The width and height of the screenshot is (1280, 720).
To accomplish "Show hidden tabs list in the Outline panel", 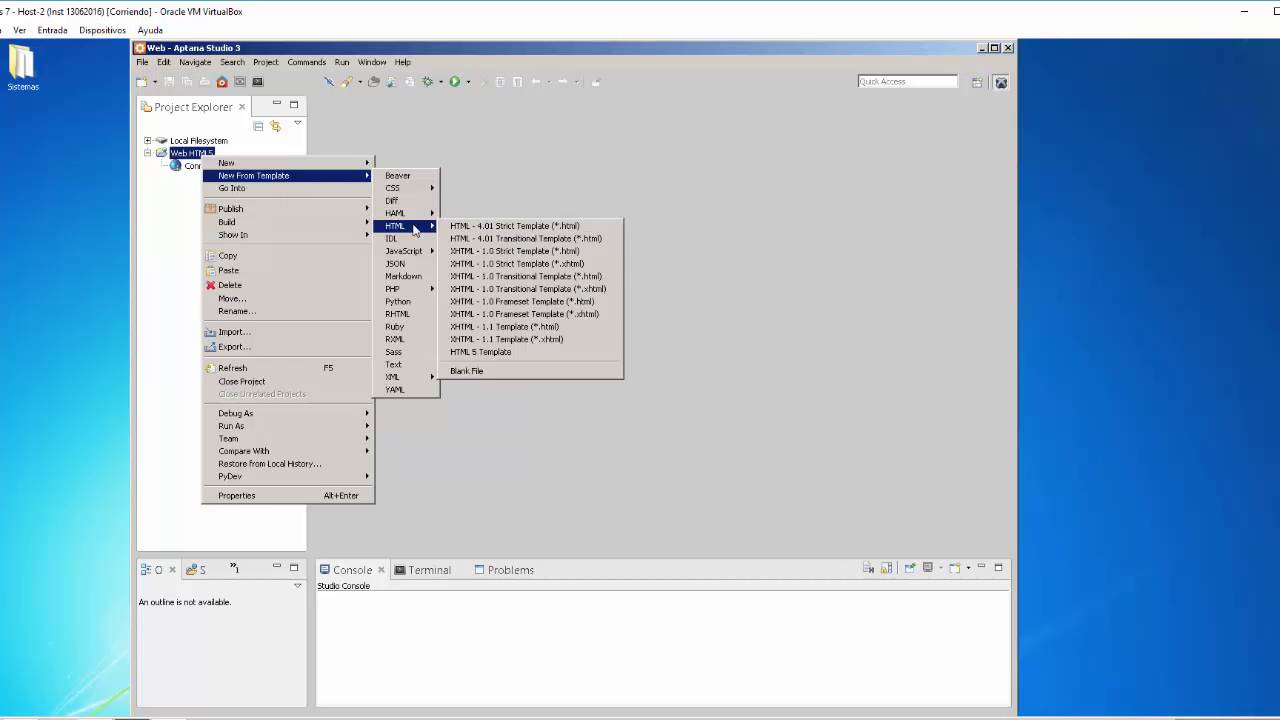I will 235,568.
